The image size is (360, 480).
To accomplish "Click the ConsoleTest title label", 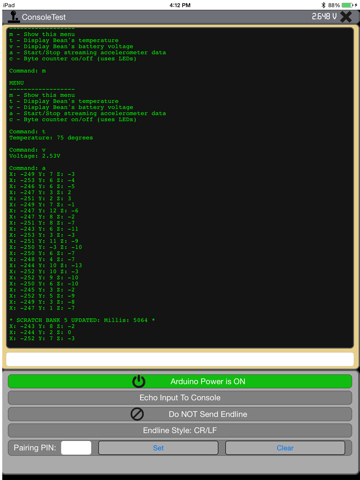I will 44,17.
